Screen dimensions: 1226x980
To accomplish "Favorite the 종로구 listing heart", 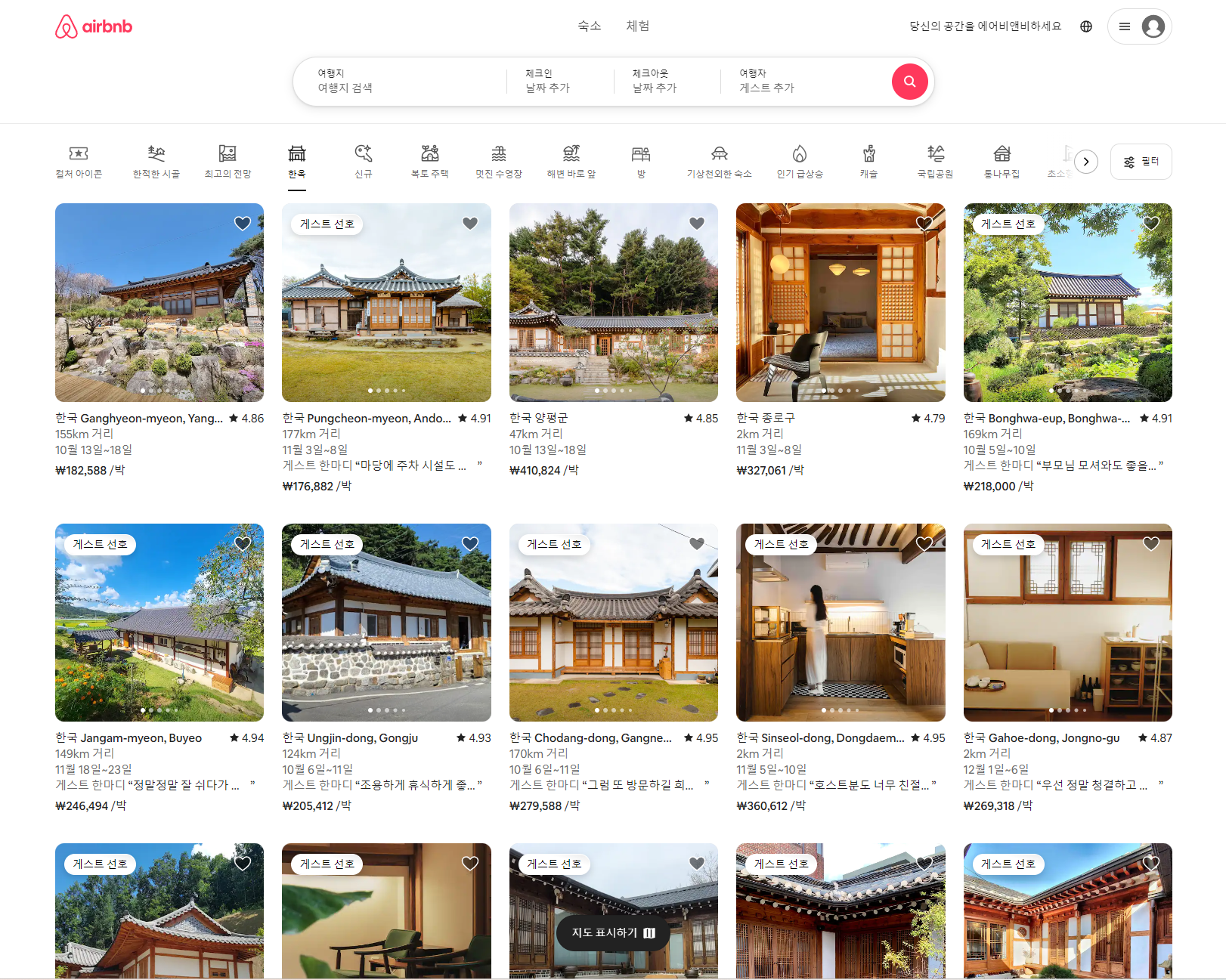I will click(924, 224).
